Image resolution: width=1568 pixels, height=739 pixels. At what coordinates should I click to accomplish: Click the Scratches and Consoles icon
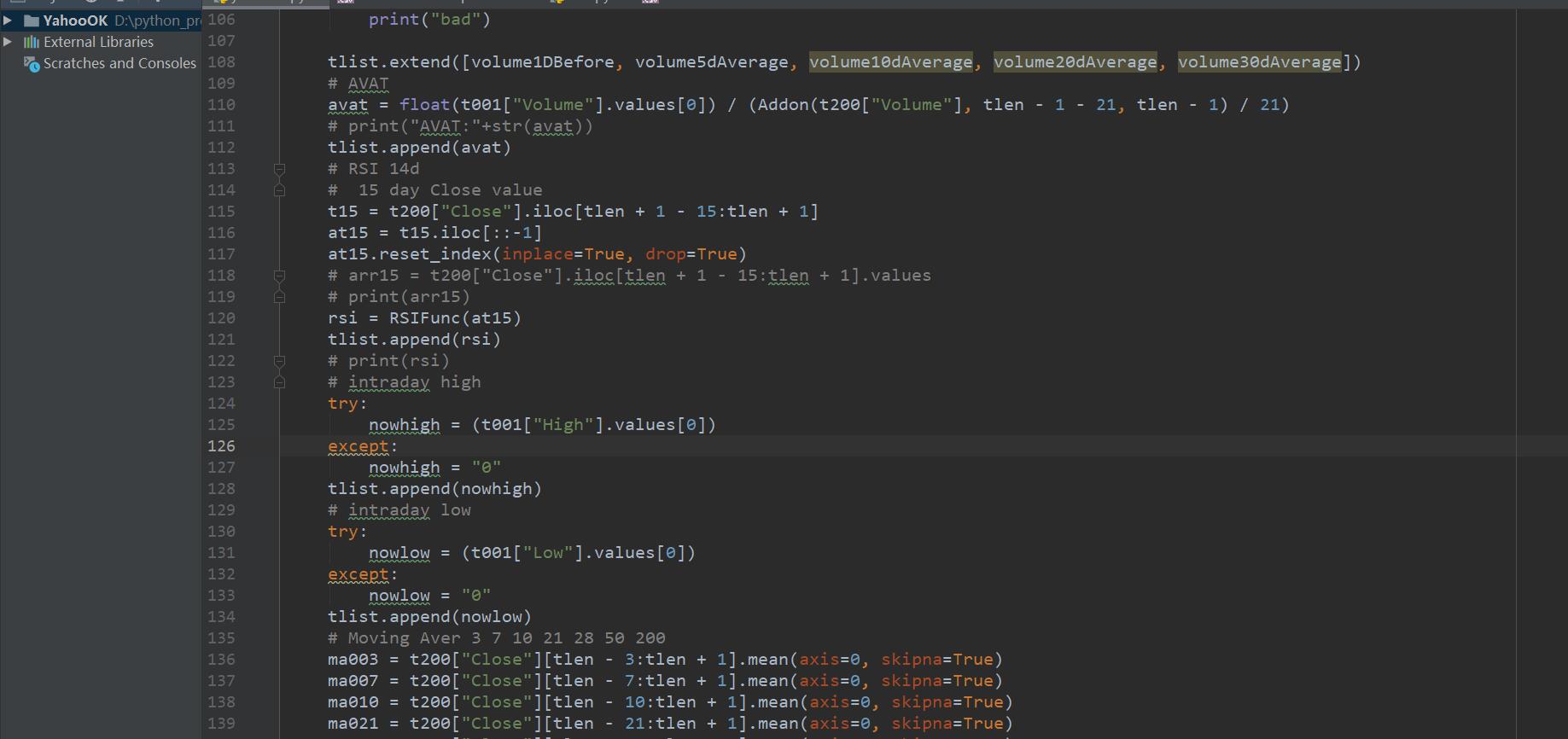pos(32,64)
